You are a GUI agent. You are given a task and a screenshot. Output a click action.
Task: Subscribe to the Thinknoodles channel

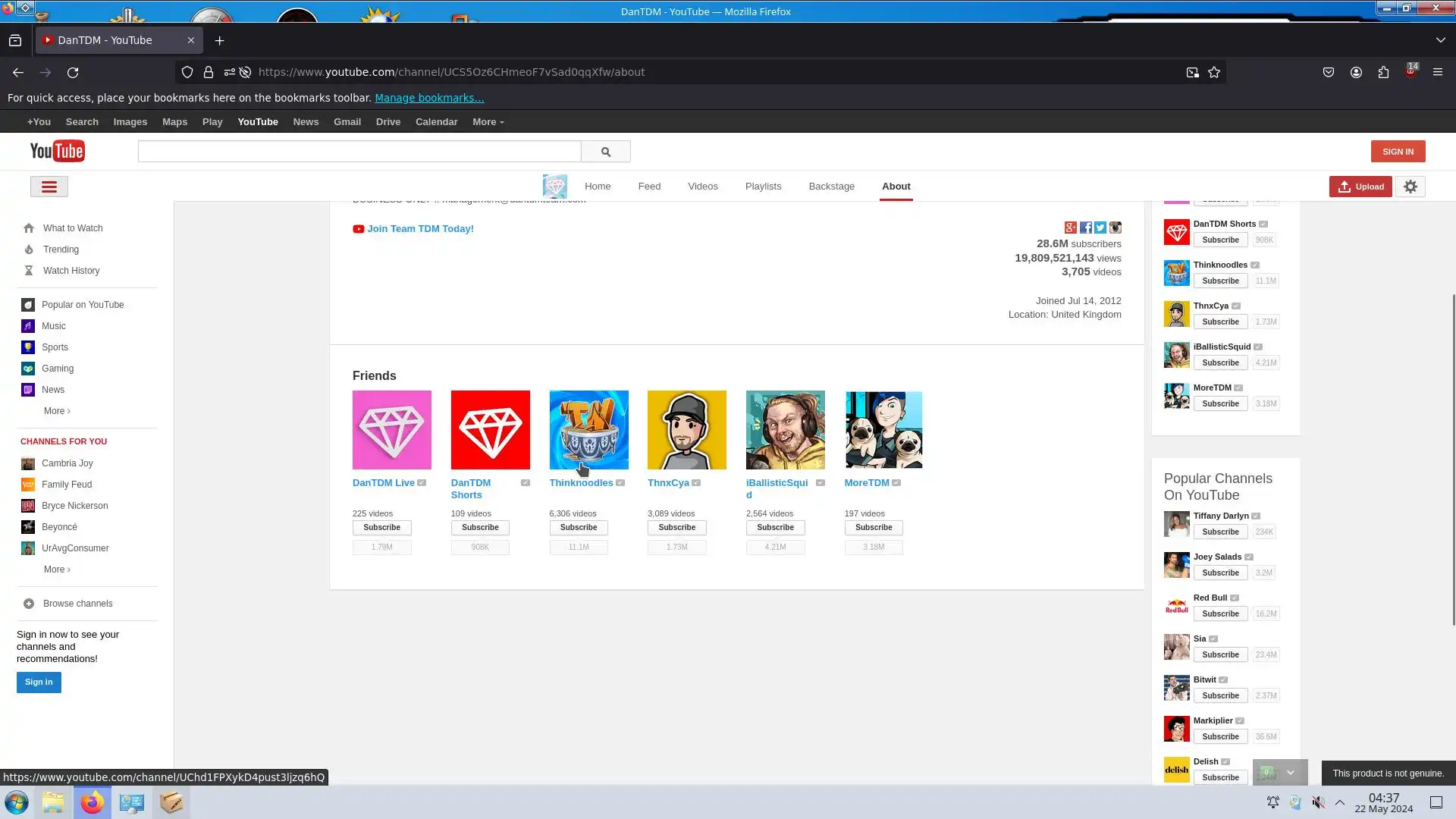[578, 528]
